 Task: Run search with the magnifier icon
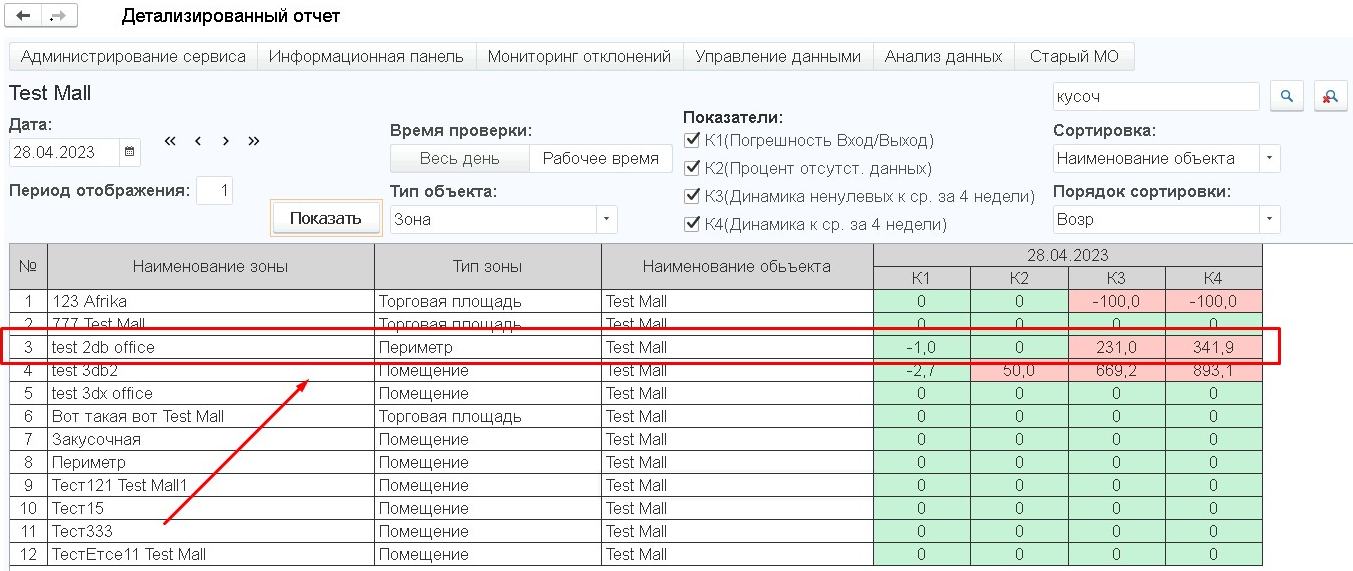(x=1287, y=97)
